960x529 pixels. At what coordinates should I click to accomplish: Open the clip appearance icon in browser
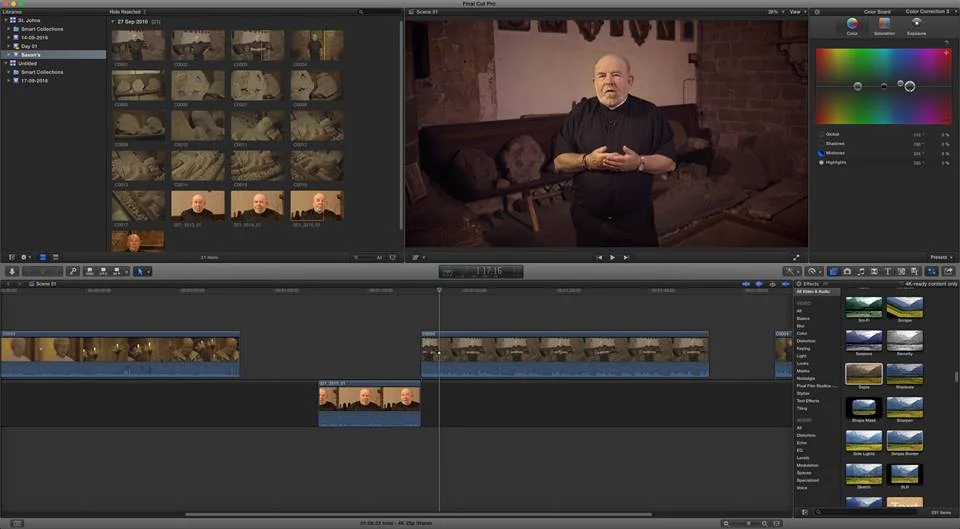tap(392, 257)
